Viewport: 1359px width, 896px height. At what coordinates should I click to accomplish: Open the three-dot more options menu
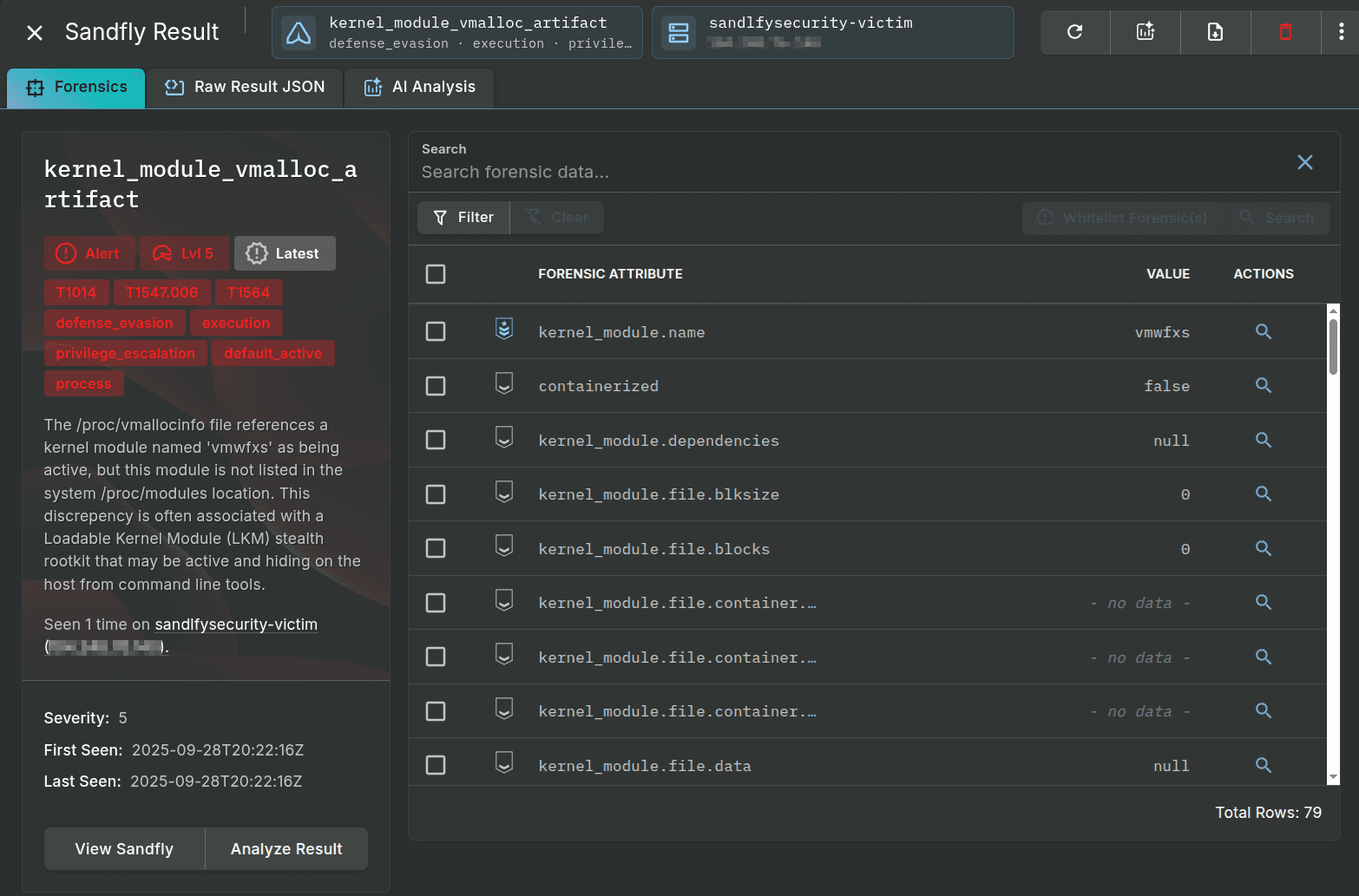coord(1341,32)
